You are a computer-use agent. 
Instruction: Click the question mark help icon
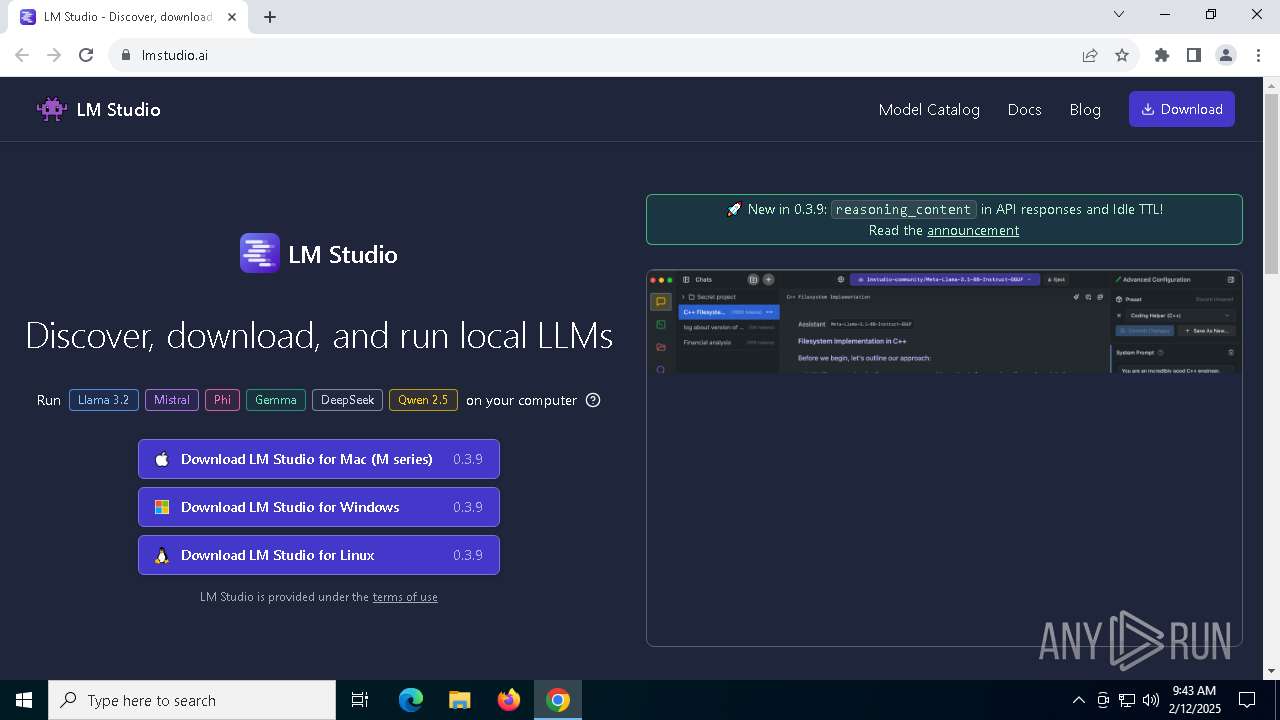pyautogui.click(x=593, y=400)
